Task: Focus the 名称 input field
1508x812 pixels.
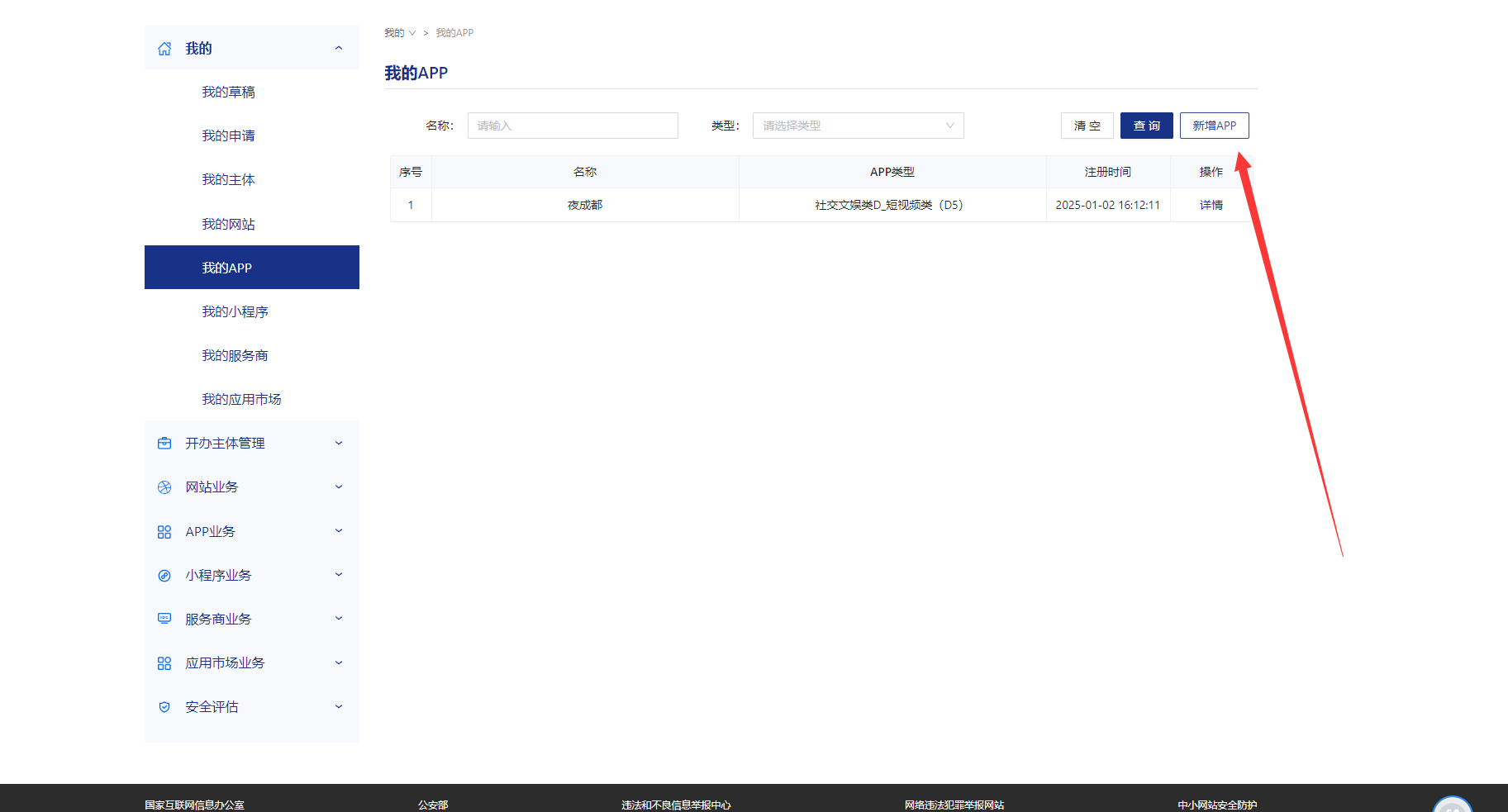Action: pyautogui.click(x=573, y=126)
